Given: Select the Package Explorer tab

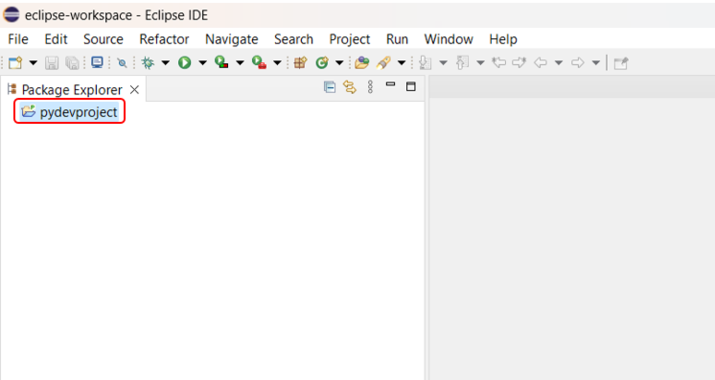Looking at the screenshot, I should tap(72, 89).
